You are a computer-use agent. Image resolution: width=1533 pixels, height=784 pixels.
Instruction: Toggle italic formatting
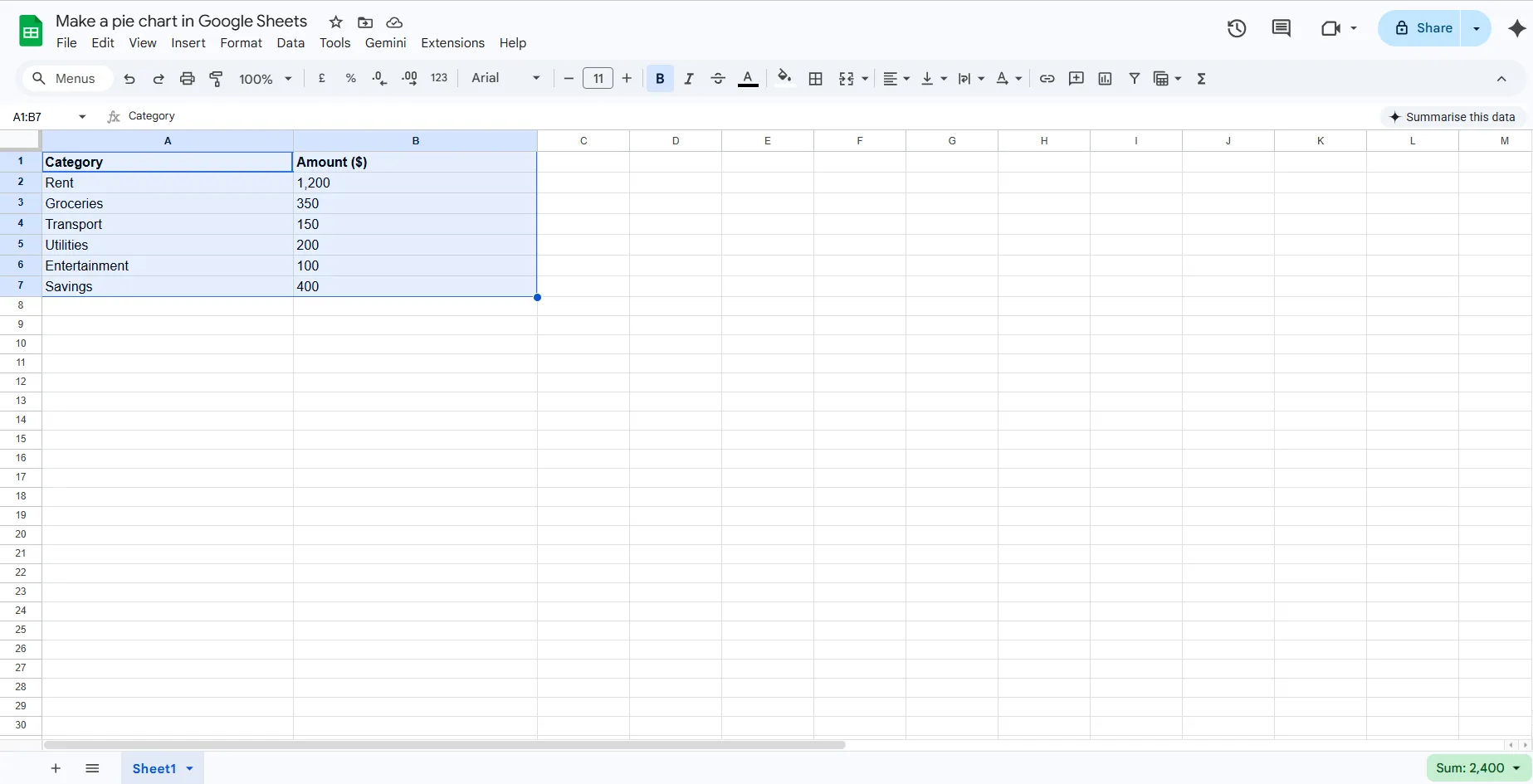pos(689,78)
